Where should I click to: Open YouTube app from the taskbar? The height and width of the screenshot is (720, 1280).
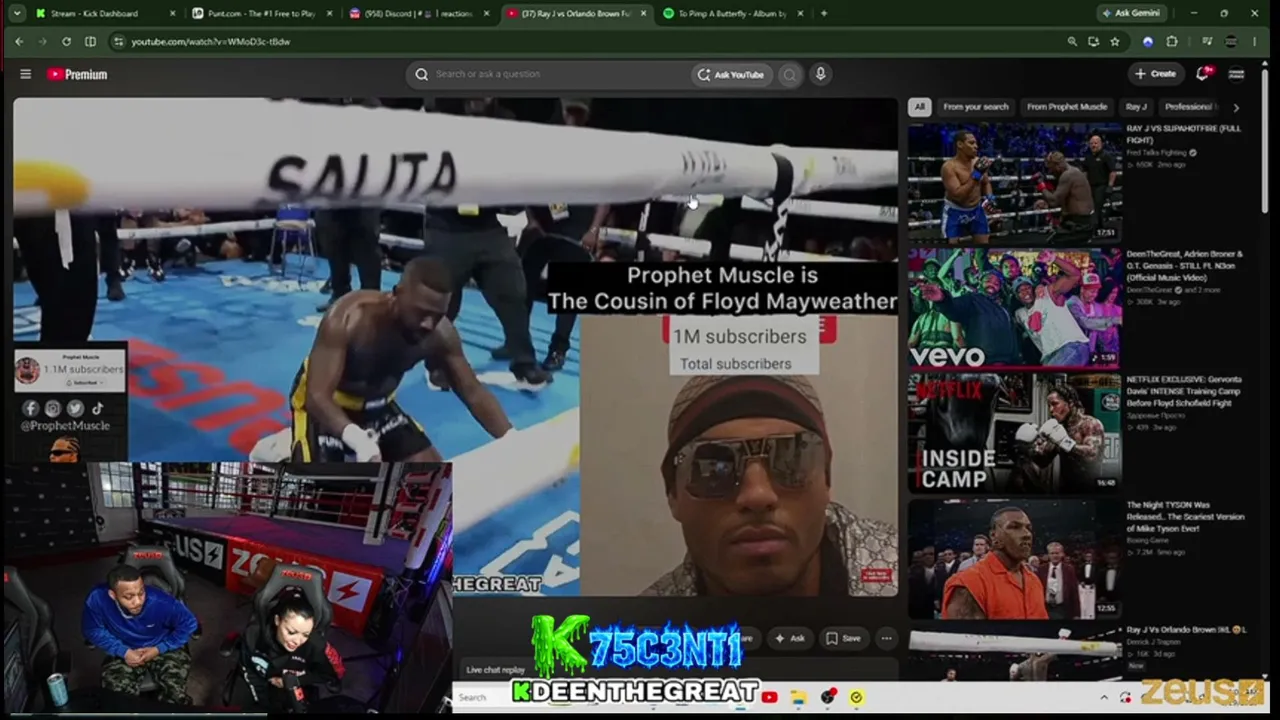(769, 697)
